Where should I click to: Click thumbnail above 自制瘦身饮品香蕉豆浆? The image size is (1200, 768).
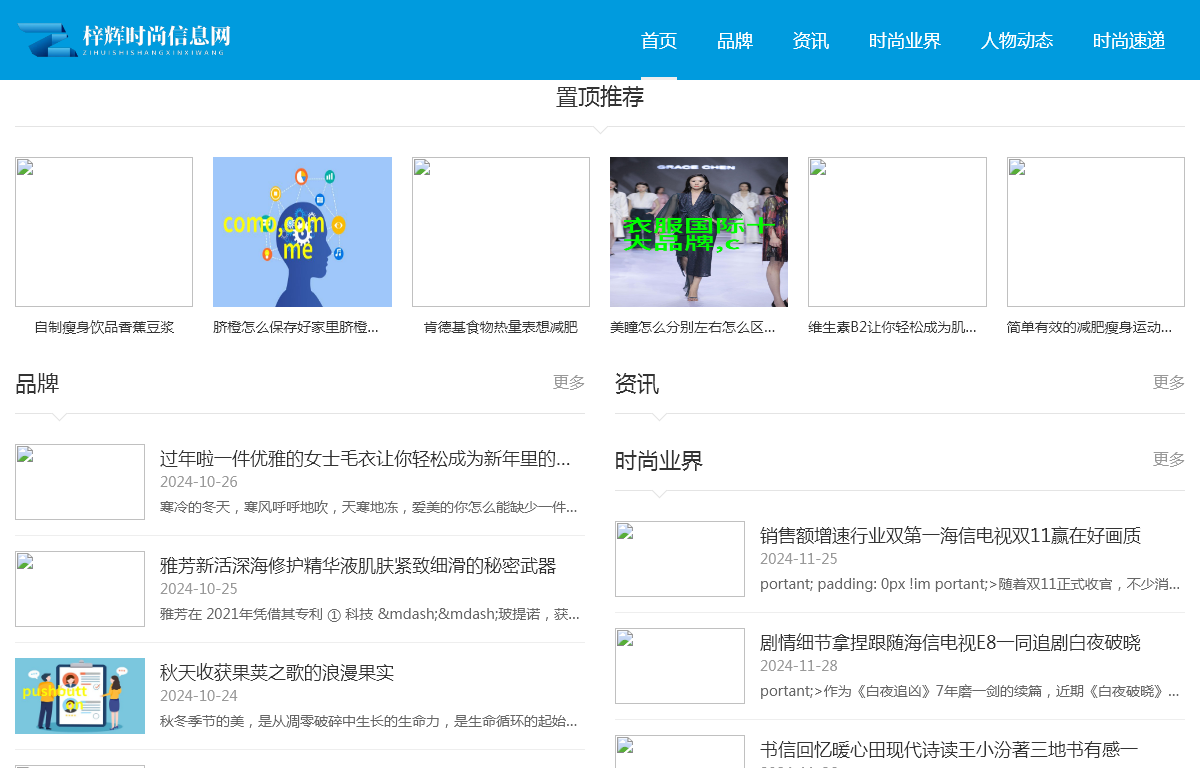point(104,232)
